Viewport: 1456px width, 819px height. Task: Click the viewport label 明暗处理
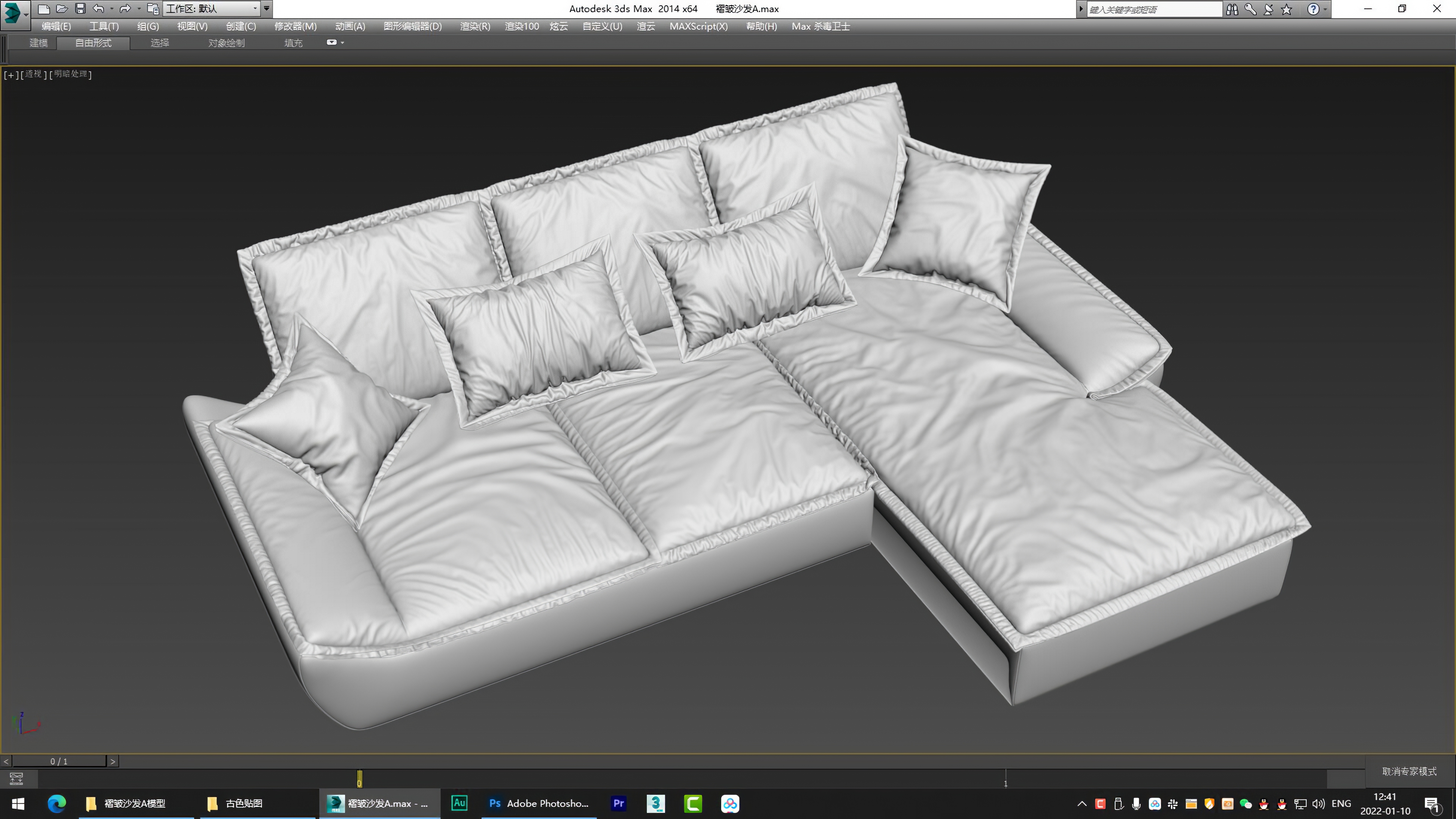70,74
